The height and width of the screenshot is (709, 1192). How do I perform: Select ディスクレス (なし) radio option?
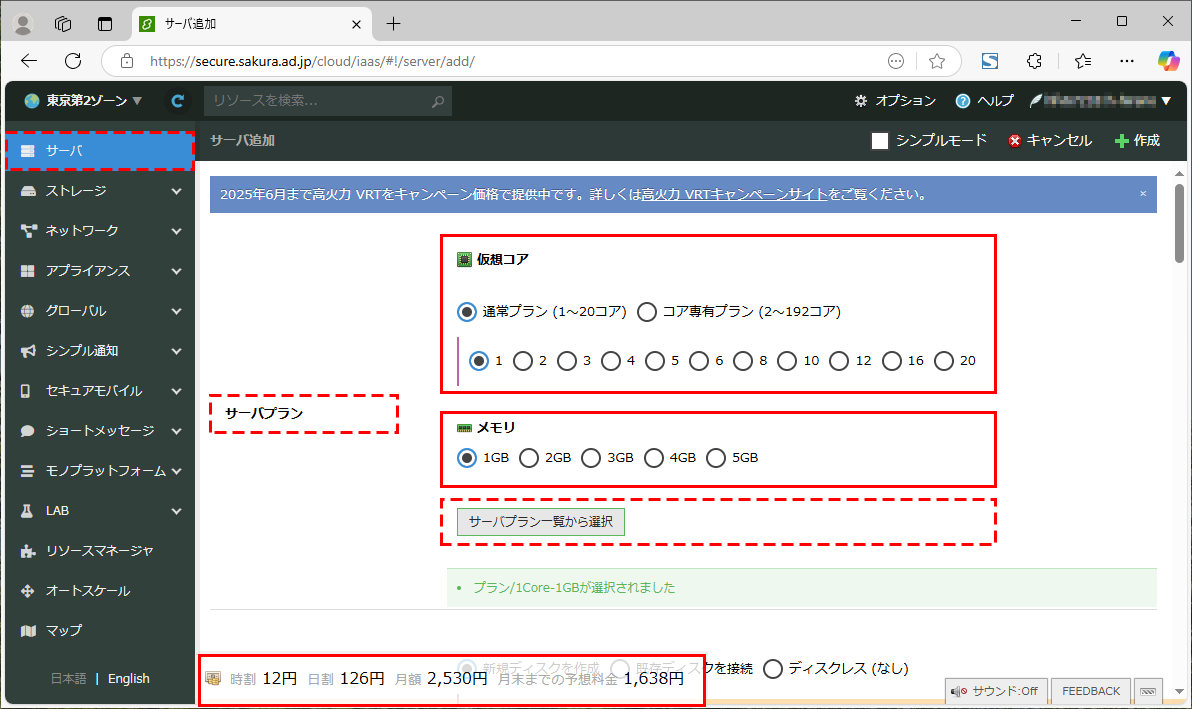773,669
